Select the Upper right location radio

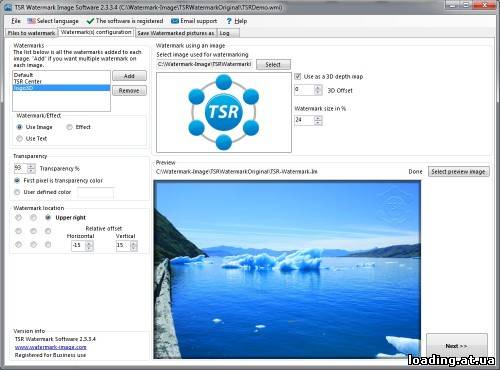pos(48,218)
